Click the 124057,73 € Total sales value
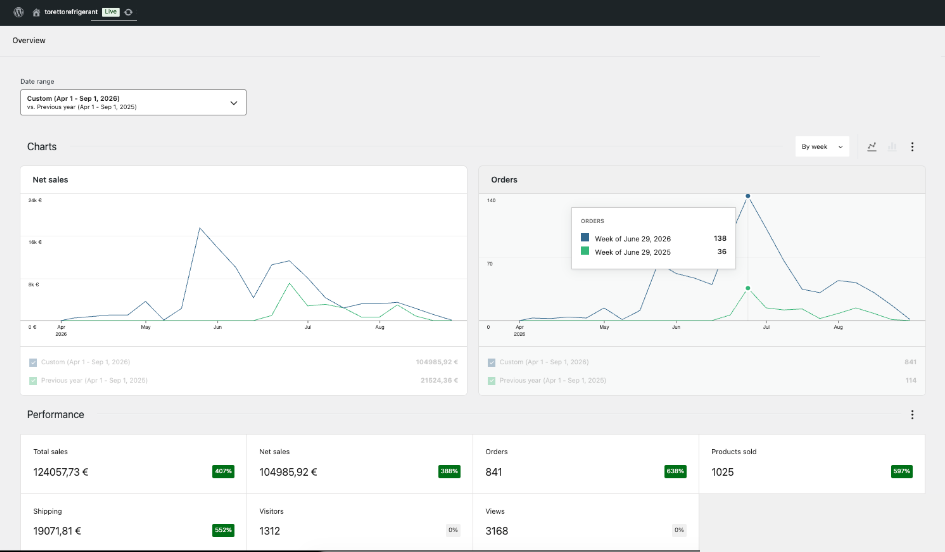 pyautogui.click(x=60, y=472)
